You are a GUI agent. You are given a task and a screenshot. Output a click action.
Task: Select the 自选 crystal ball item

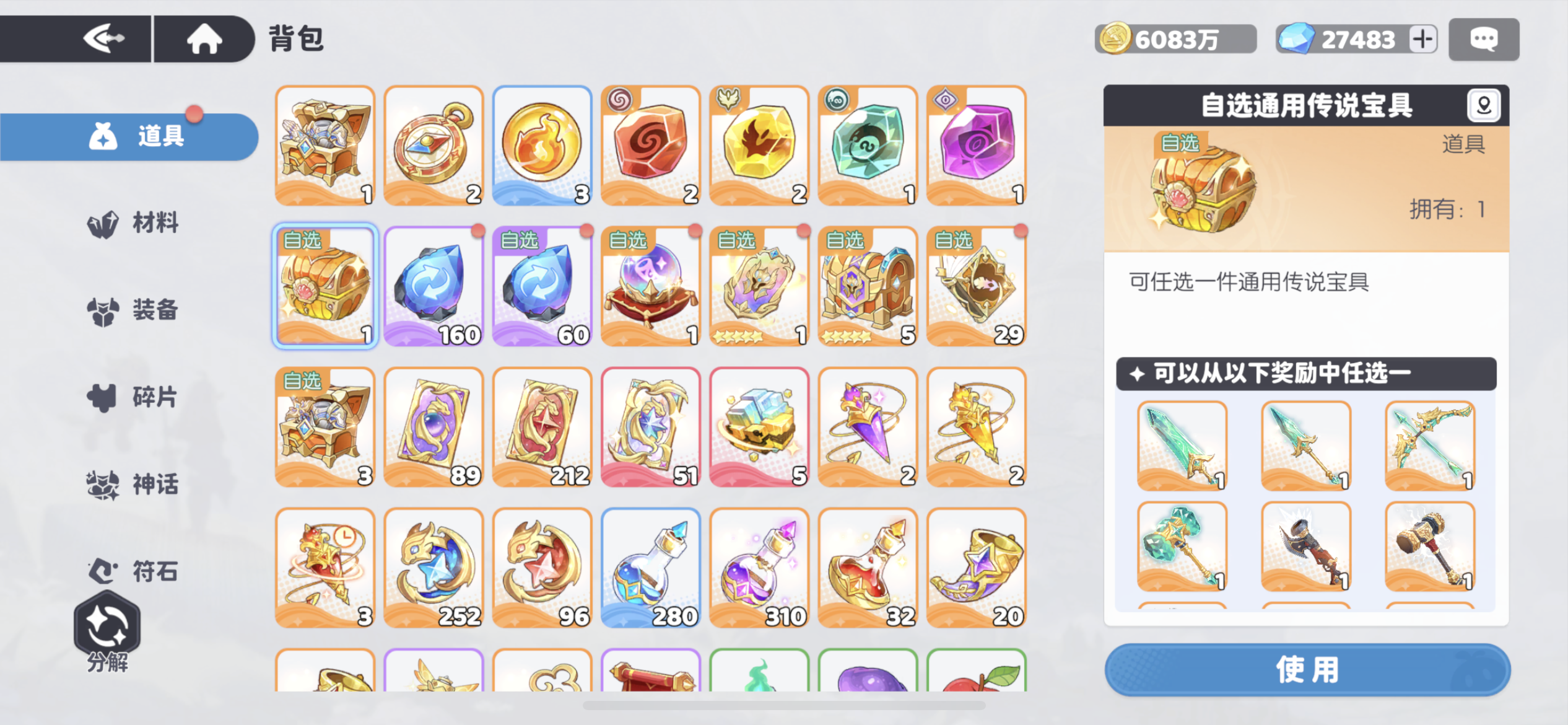[x=651, y=286]
